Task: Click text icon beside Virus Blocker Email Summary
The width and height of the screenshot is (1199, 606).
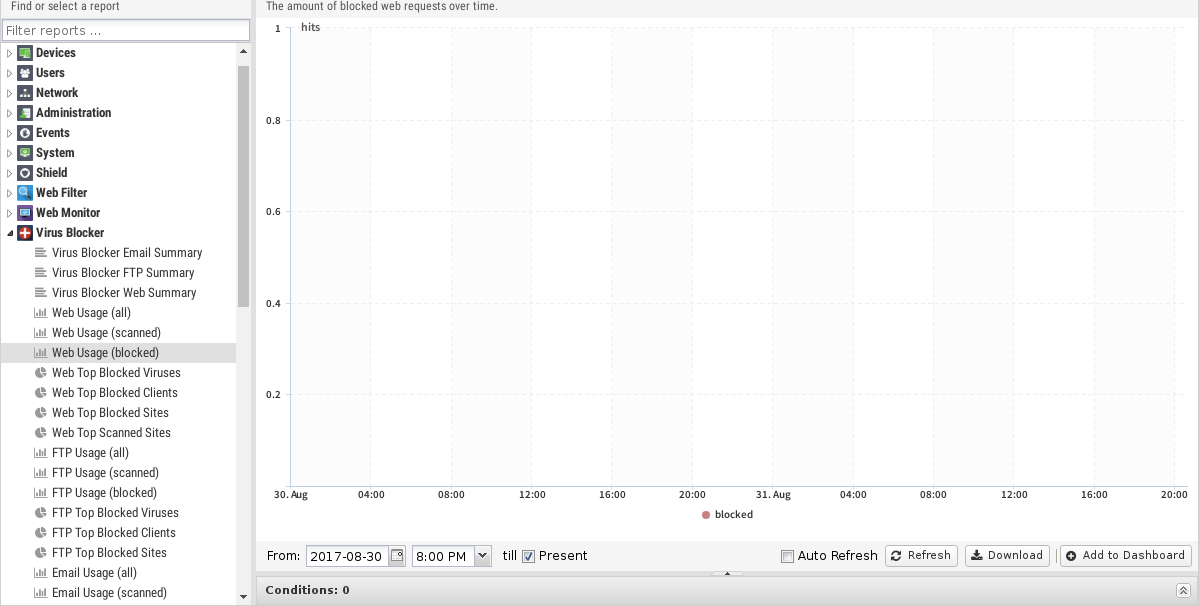Action: click(x=41, y=252)
